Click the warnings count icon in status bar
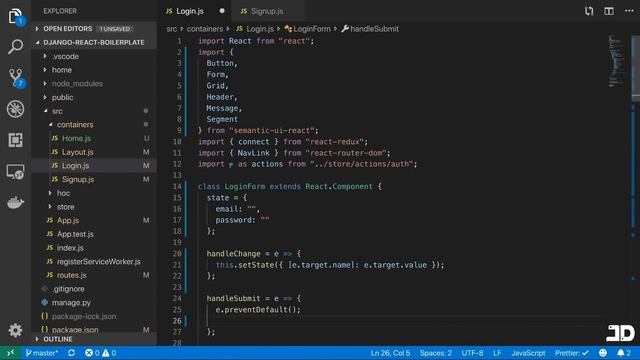This screenshot has height=360, width=640. click(106, 353)
